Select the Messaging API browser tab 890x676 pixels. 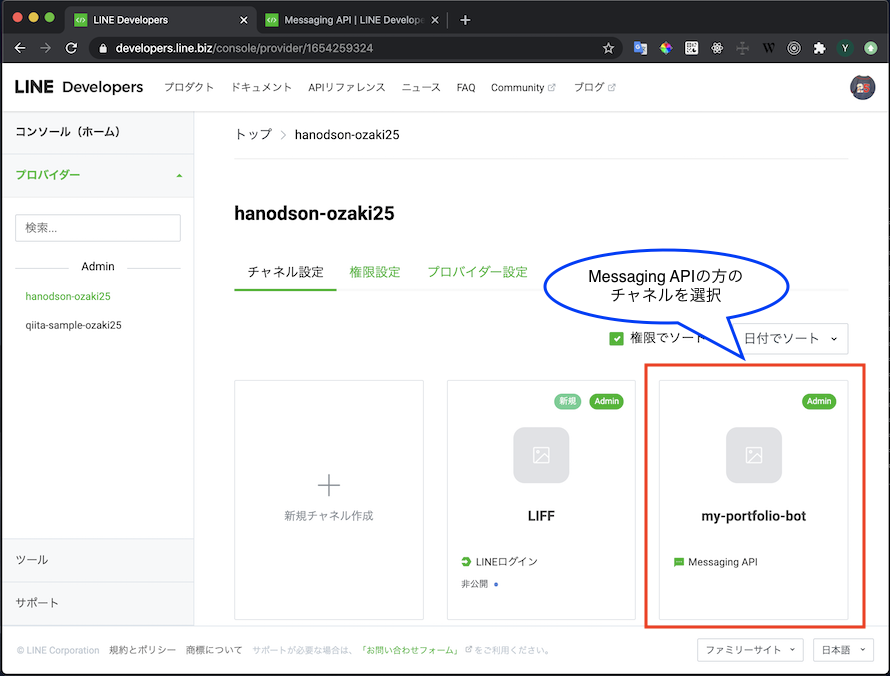[x=352, y=20]
